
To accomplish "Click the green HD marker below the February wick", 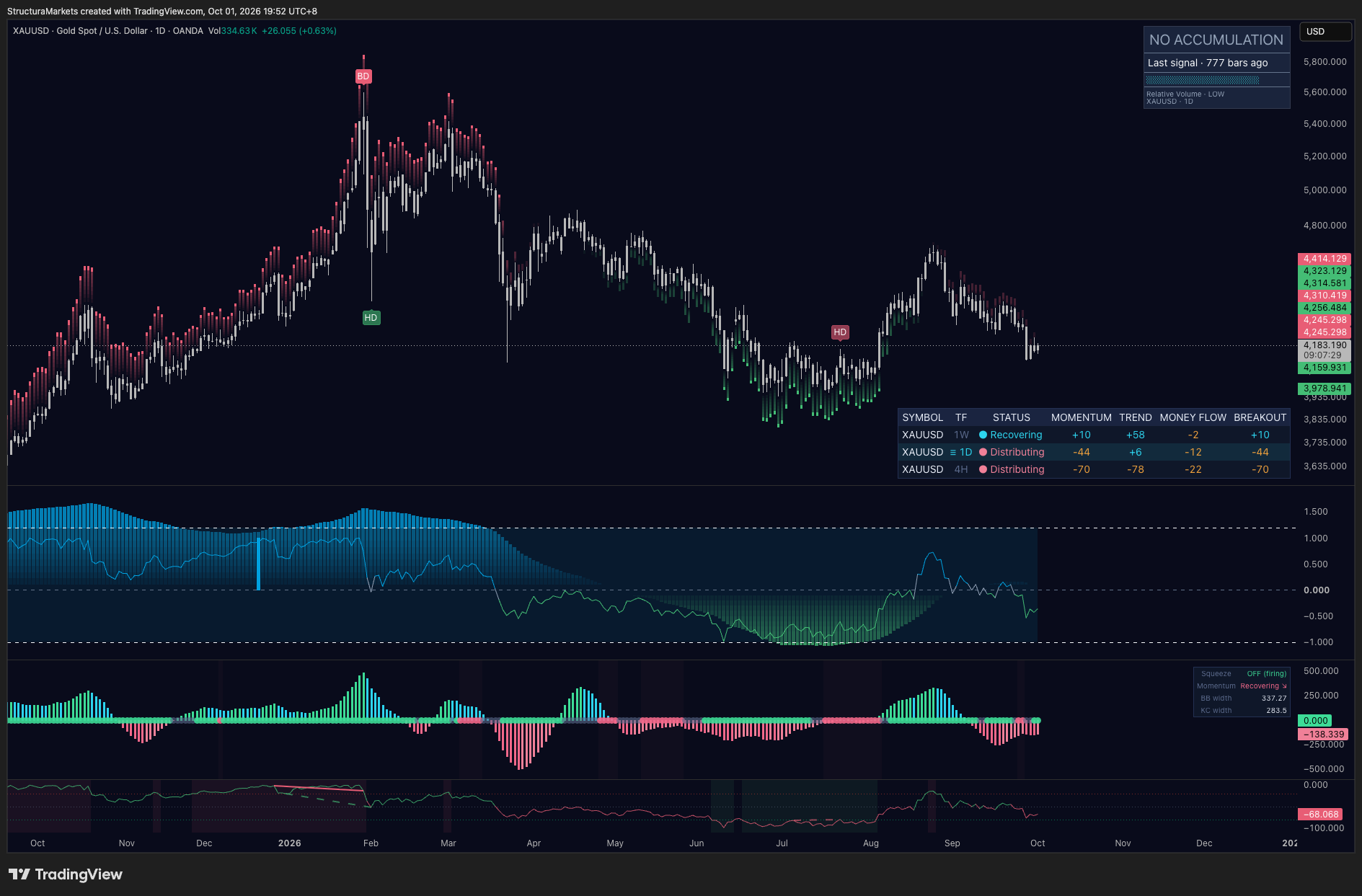I will (x=371, y=318).
